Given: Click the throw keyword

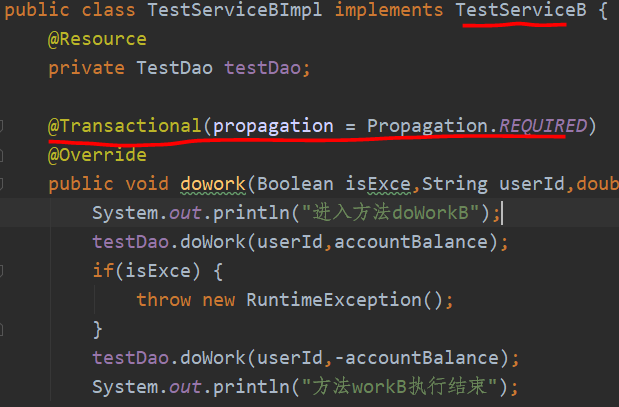Looking at the screenshot, I should [x=164, y=299].
